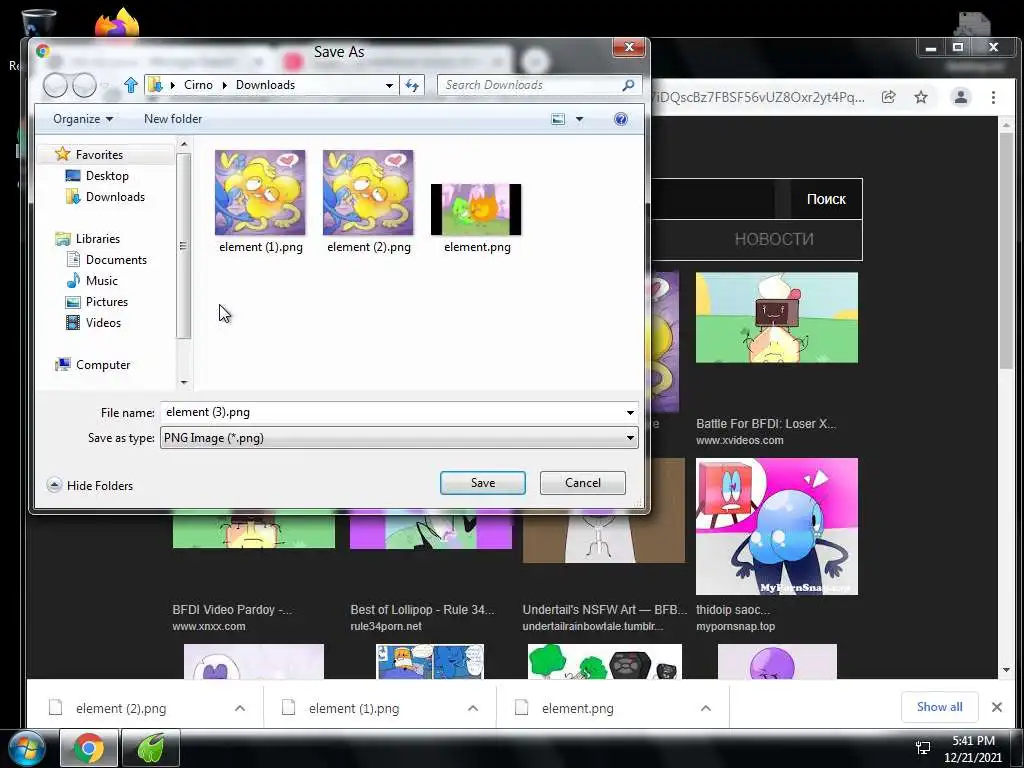Expand the address path dropdown arrow

click(x=389, y=85)
